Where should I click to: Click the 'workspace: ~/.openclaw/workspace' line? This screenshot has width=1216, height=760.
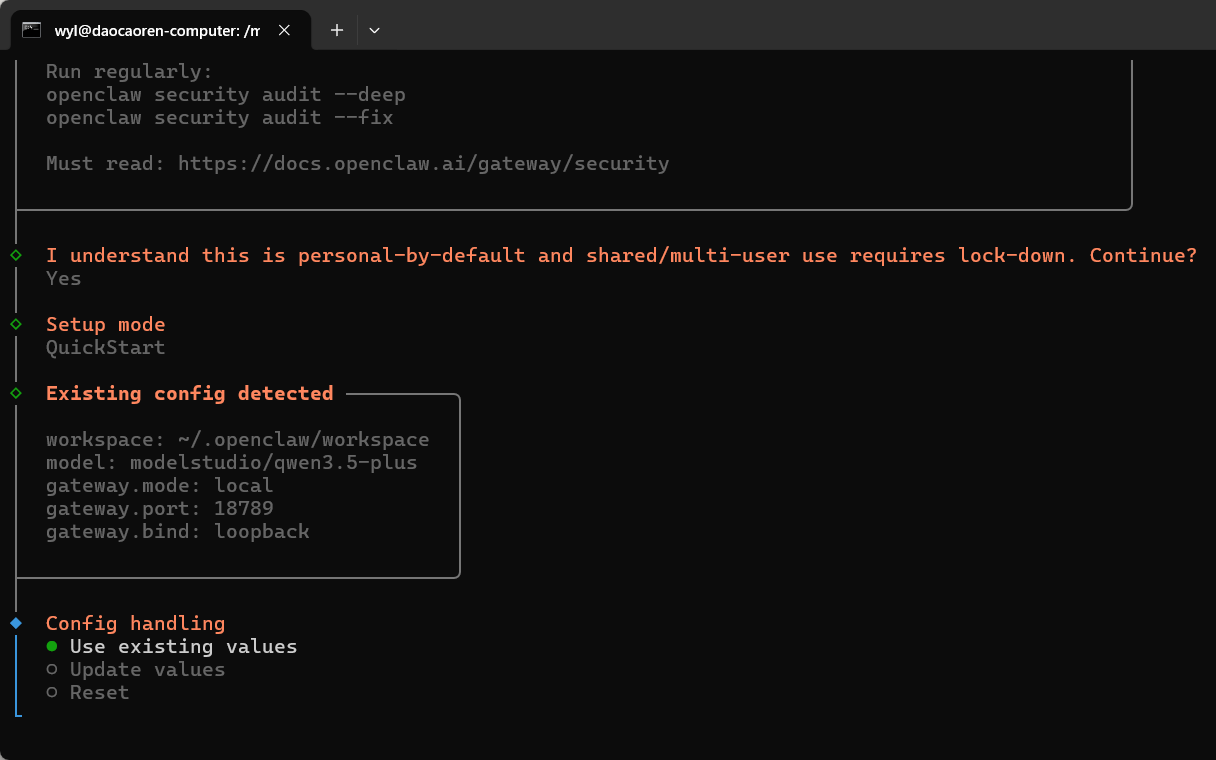[238, 440]
